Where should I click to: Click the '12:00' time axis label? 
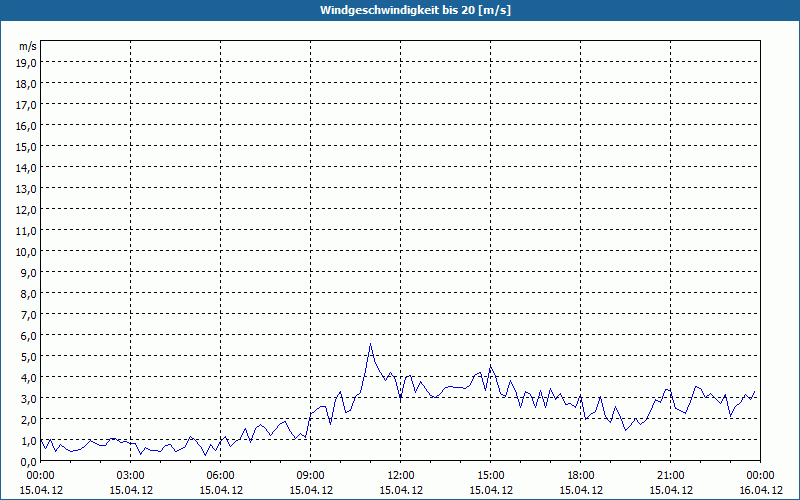(401, 476)
